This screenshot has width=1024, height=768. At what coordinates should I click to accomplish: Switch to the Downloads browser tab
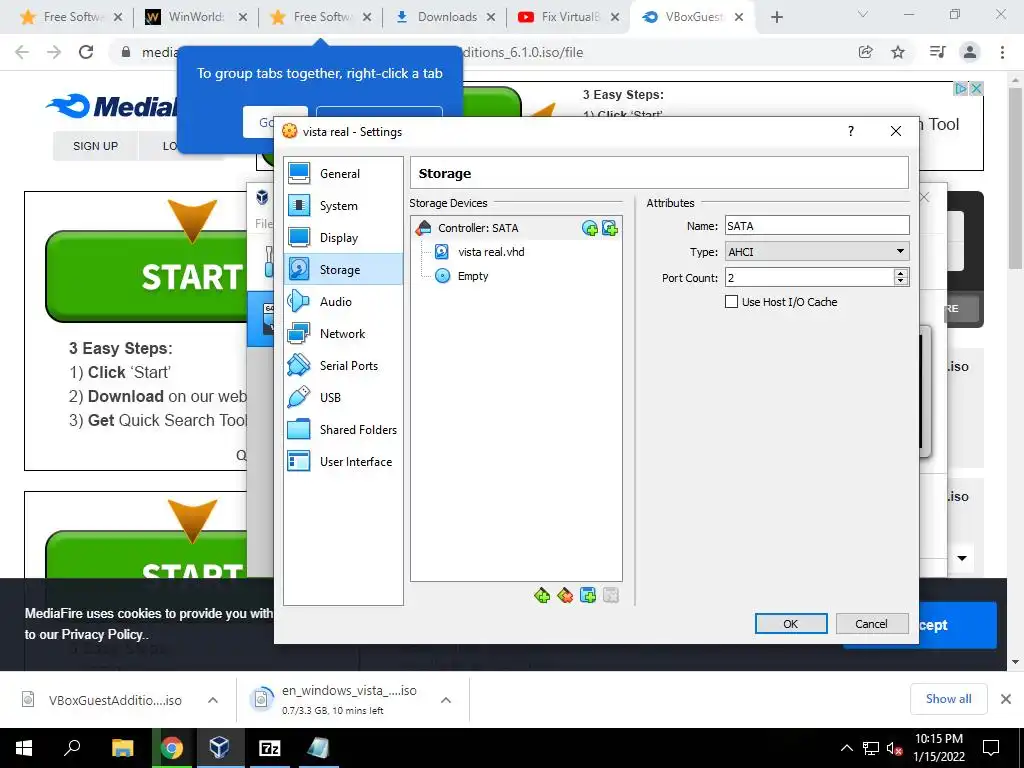click(447, 17)
